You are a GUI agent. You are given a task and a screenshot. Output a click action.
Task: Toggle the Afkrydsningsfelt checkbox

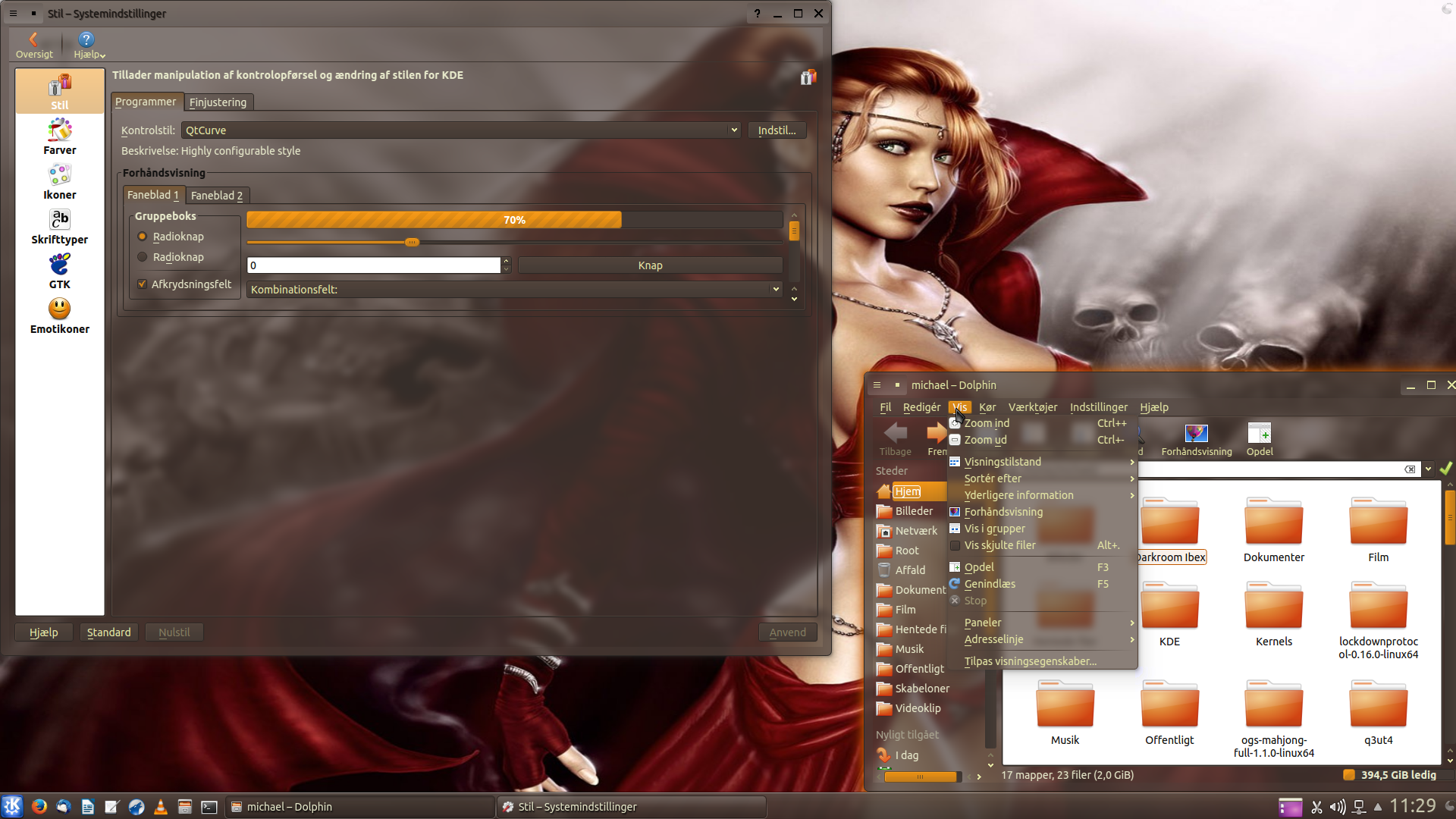click(x=184, y=284)
